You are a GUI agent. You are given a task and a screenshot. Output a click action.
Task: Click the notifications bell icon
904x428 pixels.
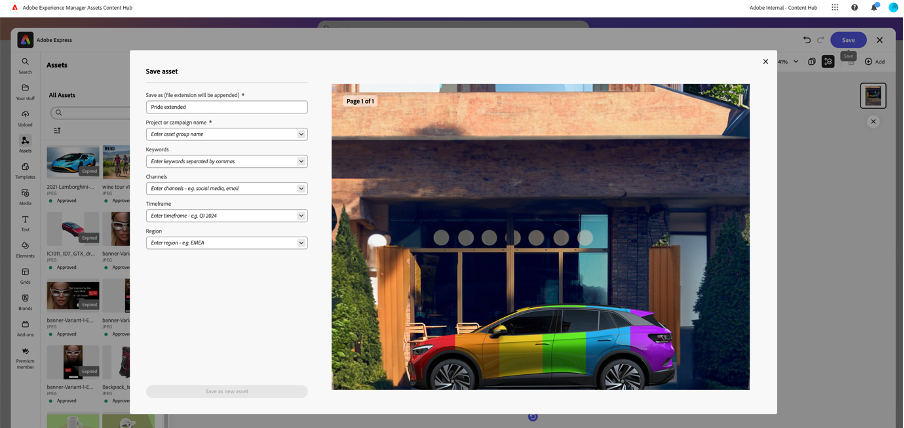(x=874, y=7)
